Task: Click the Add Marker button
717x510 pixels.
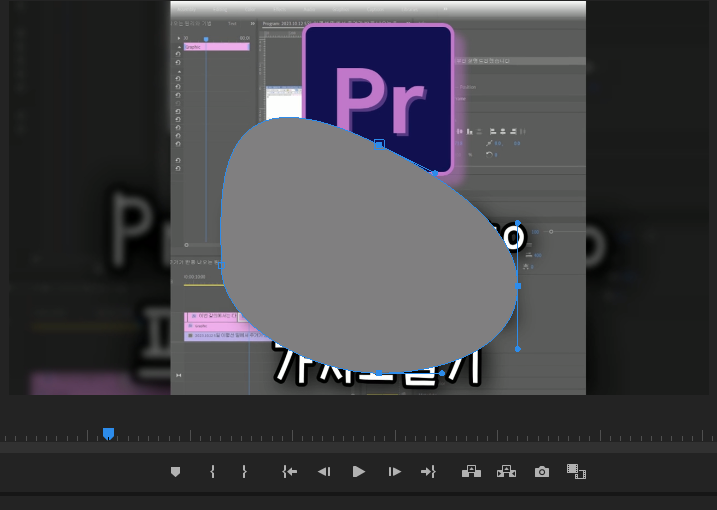Action: coord(175,472)
